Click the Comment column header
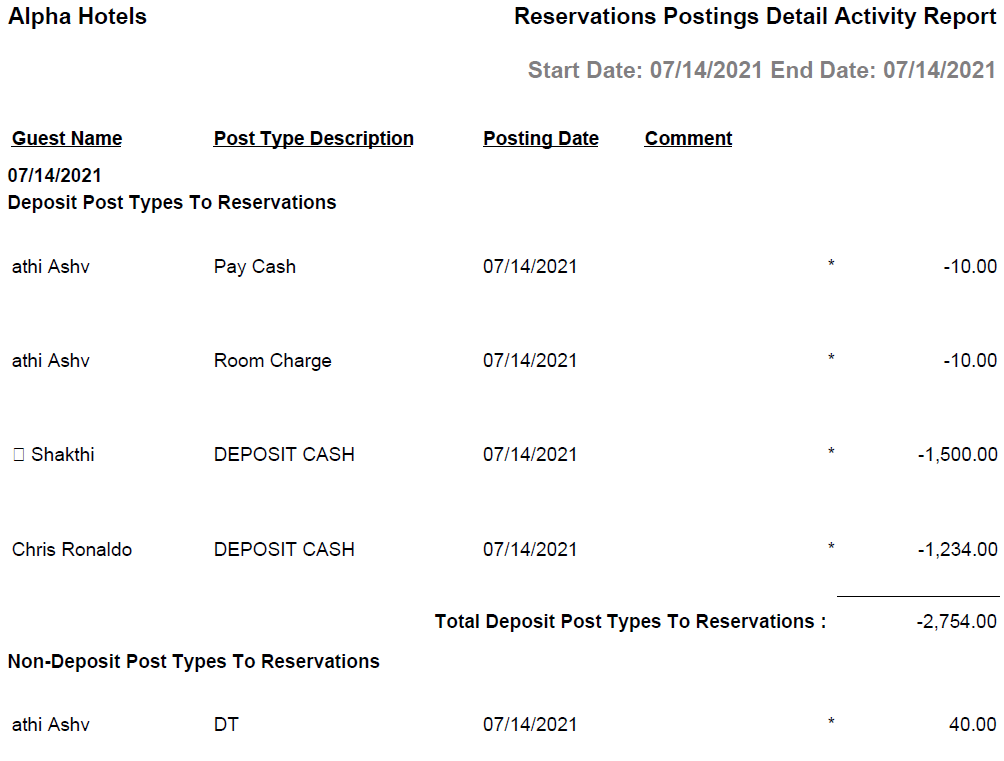The width and height of the screenshot is (1004, 761). point(688,139)
